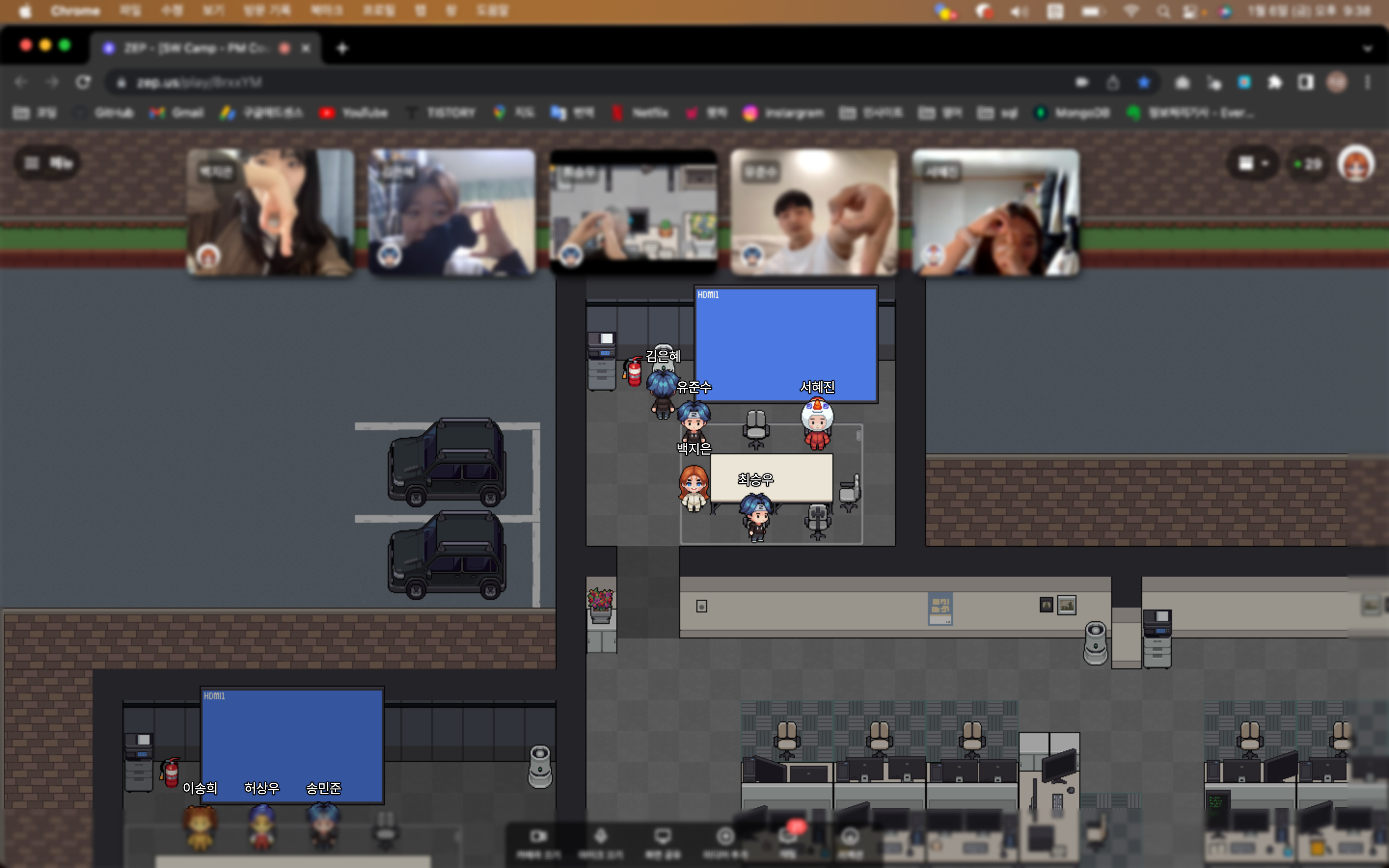Click the video thumbnail of the man in a white shirt
Image resolution: width=1389 pixels, height=868 pixels.
click(x=814, y=212)
